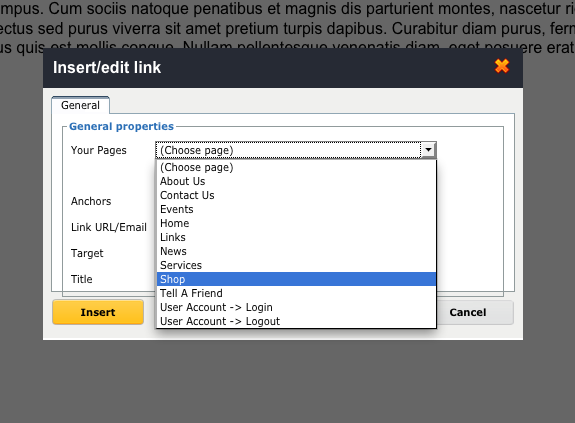Image resolution: width=575 pixels, height=423 pixels.
Task: Choose 'User Account -> Logout' option
Action: [x=296, y=321]
